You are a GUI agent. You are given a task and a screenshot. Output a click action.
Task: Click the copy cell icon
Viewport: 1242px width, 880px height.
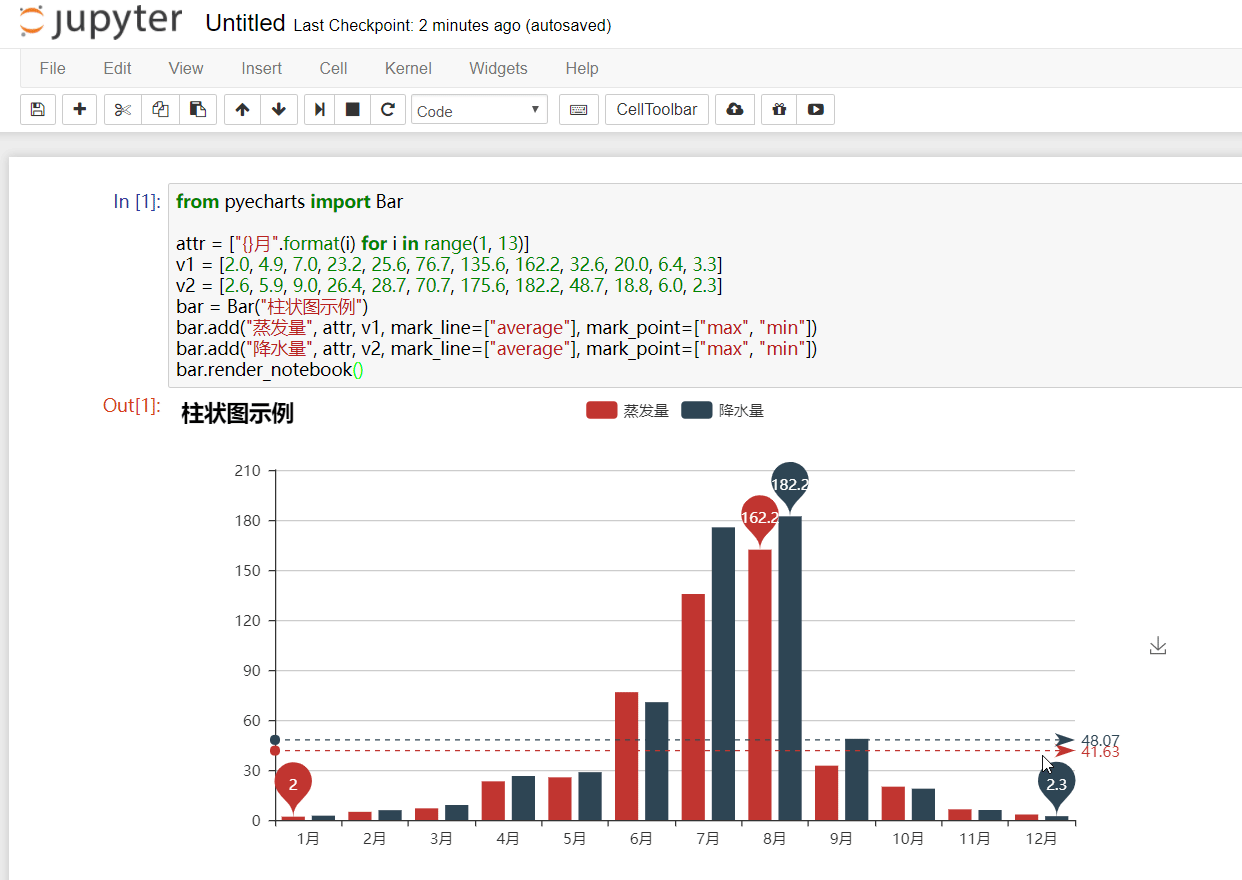pos(160,109)
